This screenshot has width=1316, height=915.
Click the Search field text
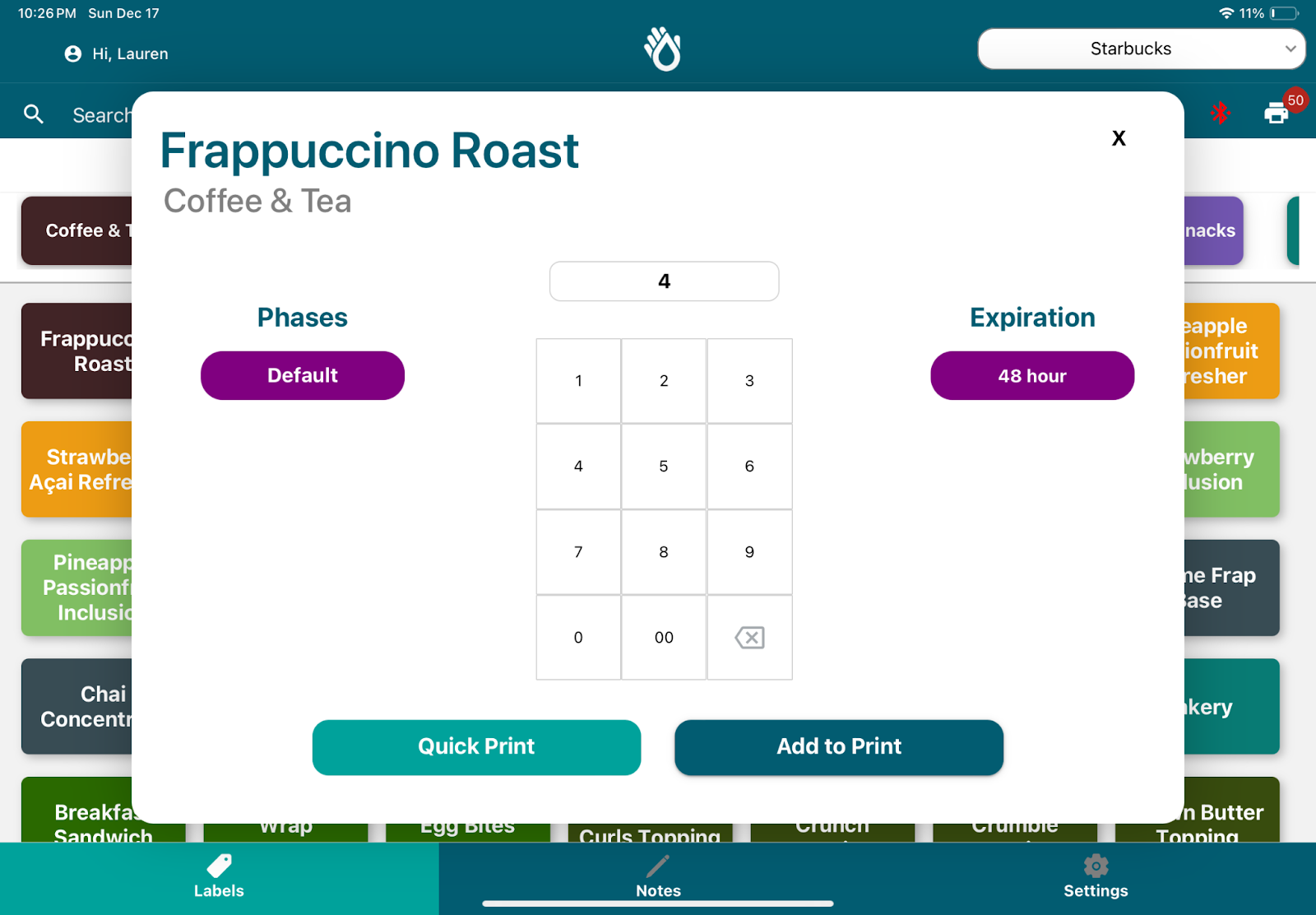click(x=102, y=115)
